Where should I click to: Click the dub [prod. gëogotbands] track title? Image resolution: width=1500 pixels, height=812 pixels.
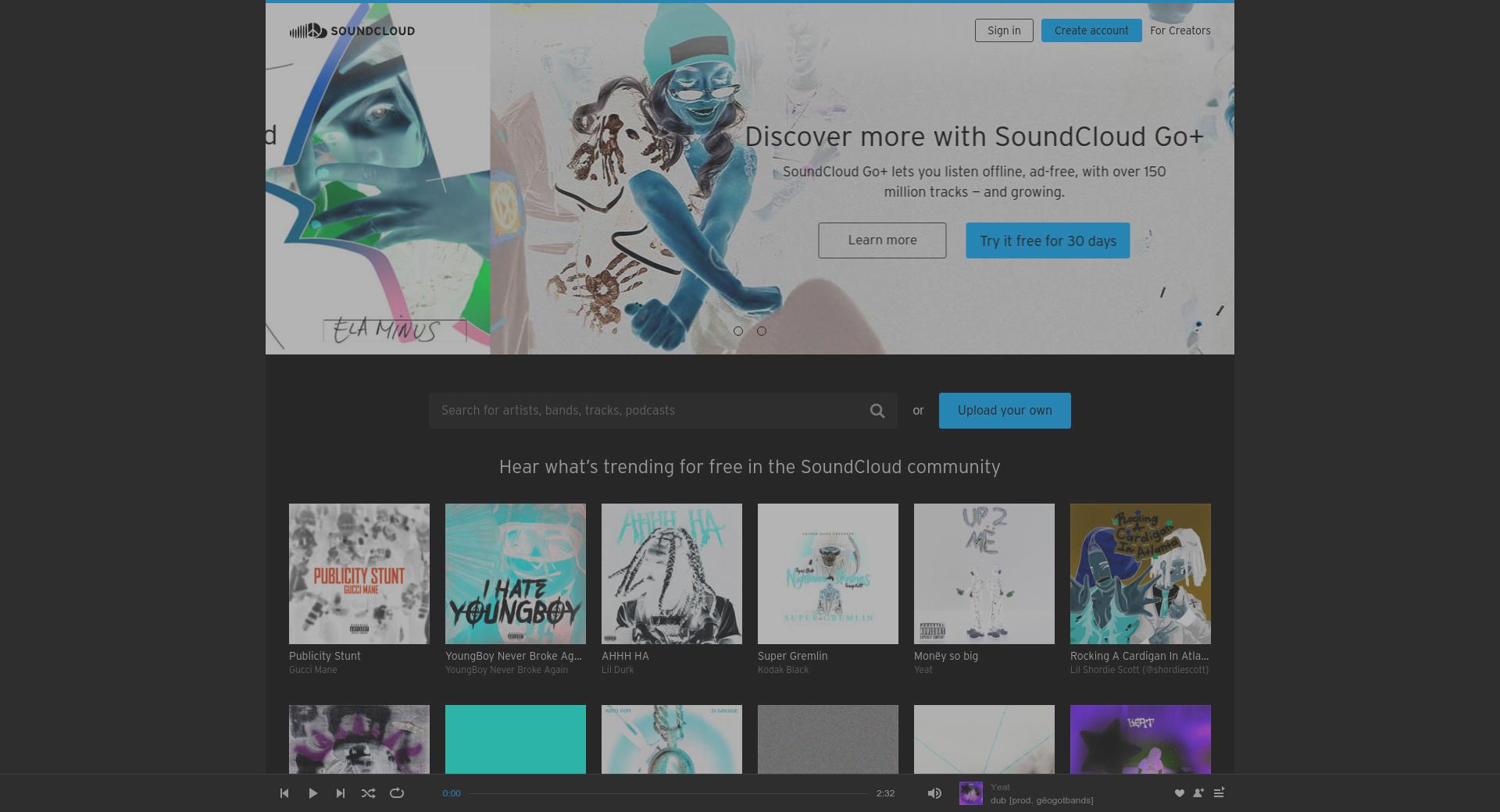pyautogui.click(x=1041, y=800)
